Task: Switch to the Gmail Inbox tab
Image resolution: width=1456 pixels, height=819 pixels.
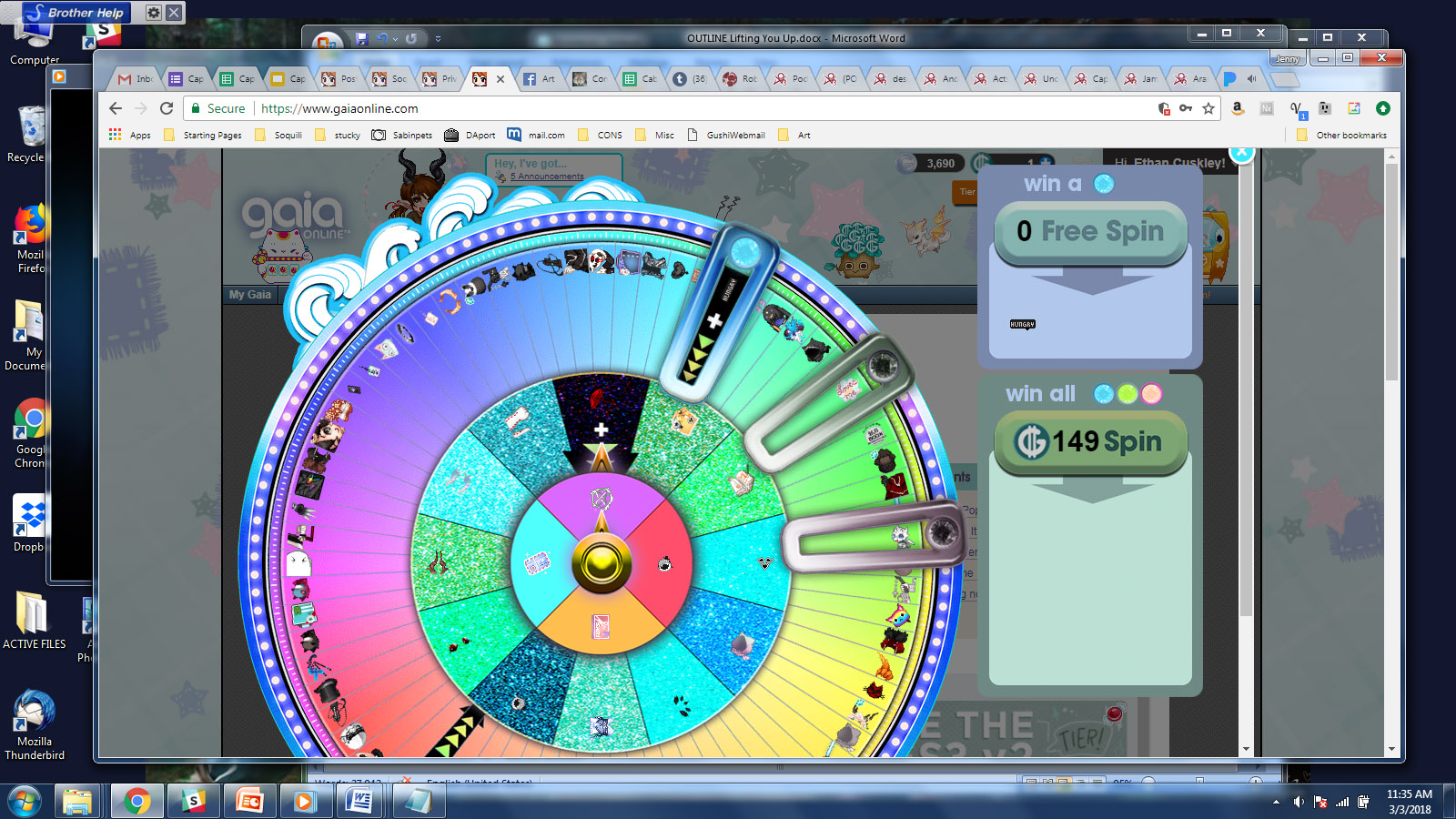Action: coord(135,79)
